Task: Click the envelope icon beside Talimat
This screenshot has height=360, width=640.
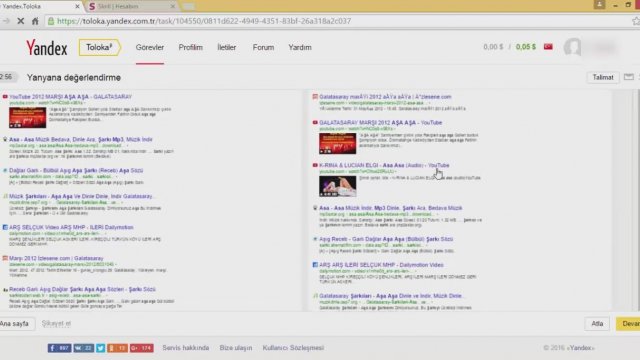Action: 629,77
